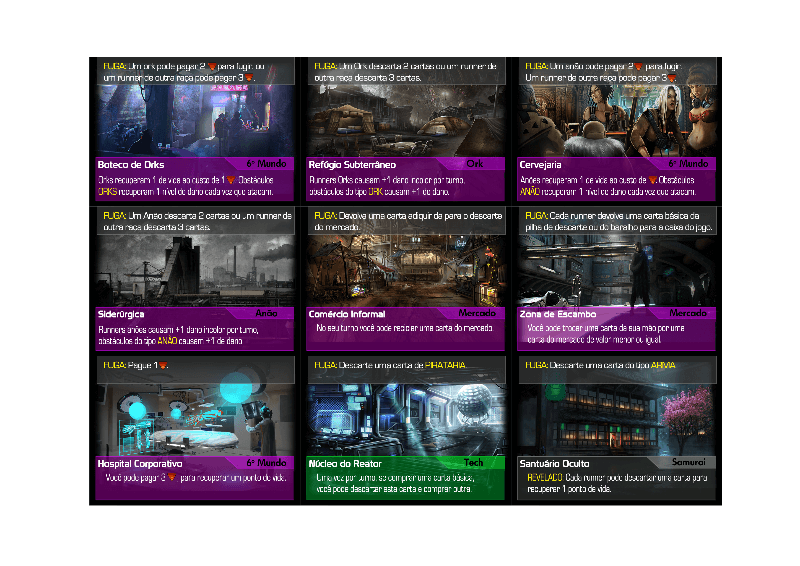Click the red cost icon after 'Pague 1'

coord(163,365)
